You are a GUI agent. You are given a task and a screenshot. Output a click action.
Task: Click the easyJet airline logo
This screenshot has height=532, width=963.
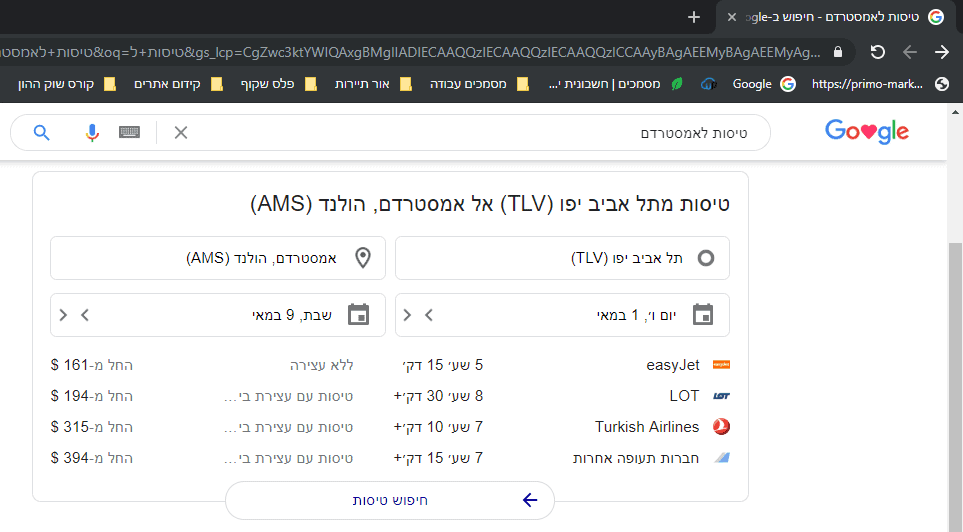721,365
